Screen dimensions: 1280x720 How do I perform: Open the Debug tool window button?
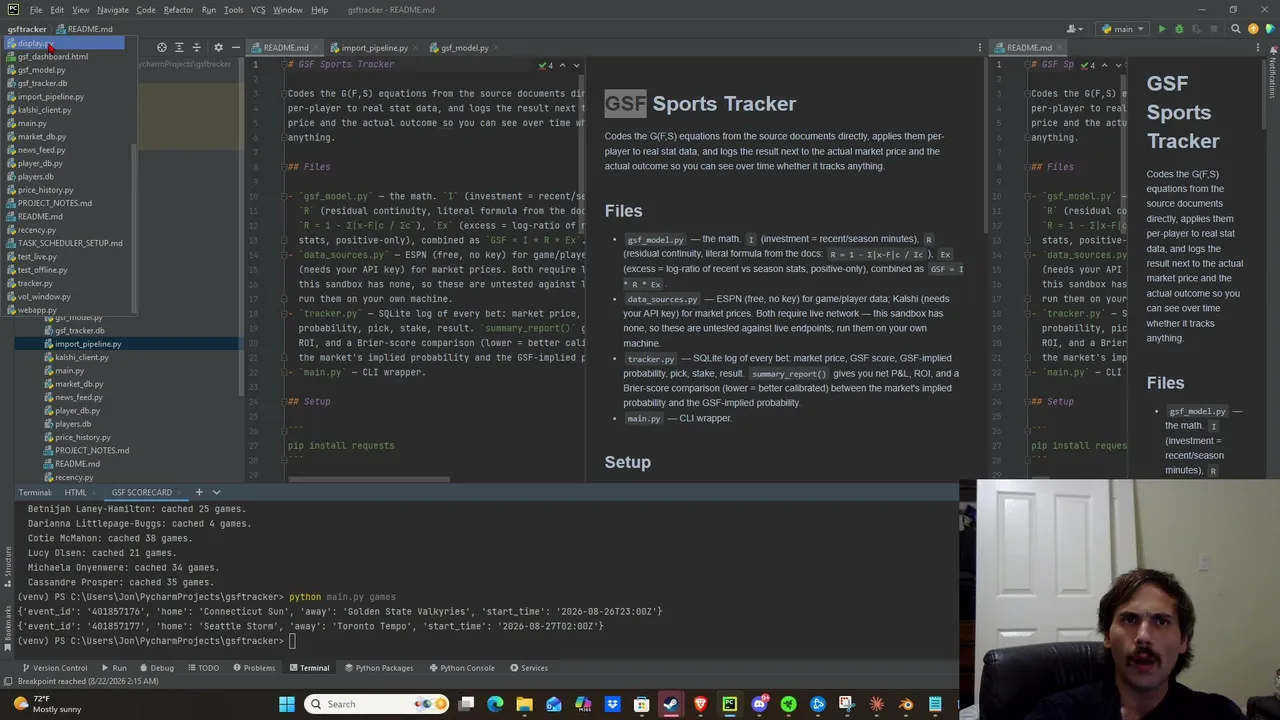coord(156,668)
